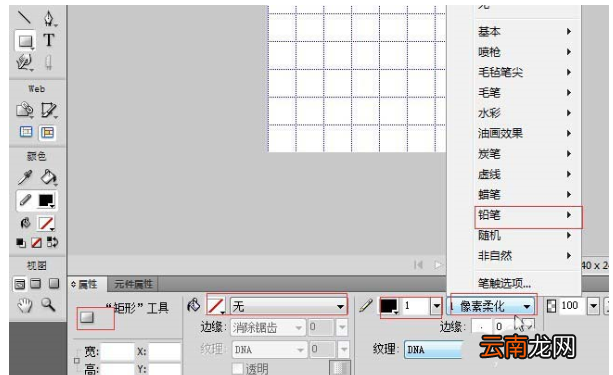613x375 pixels.
Task: Click the fill color swatch in properties
Action: [x=216, y=306]
